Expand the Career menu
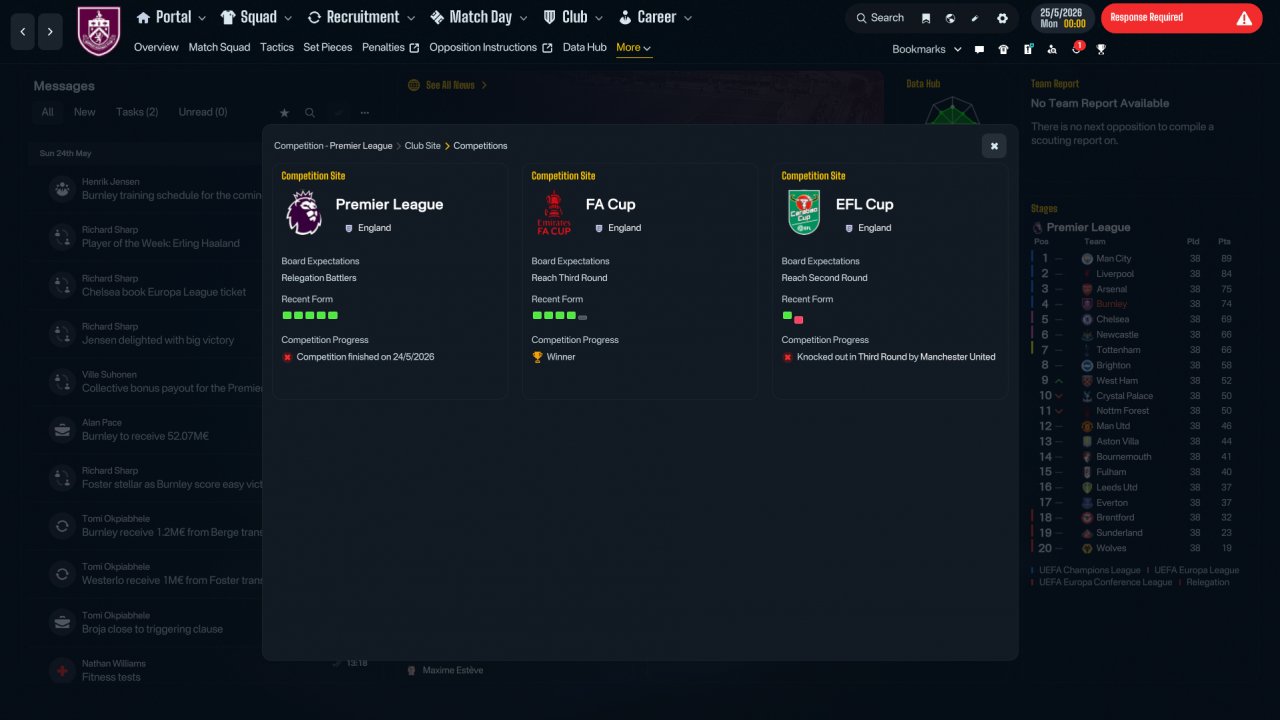The image size is (1280, 720). [x=655, y=17]
